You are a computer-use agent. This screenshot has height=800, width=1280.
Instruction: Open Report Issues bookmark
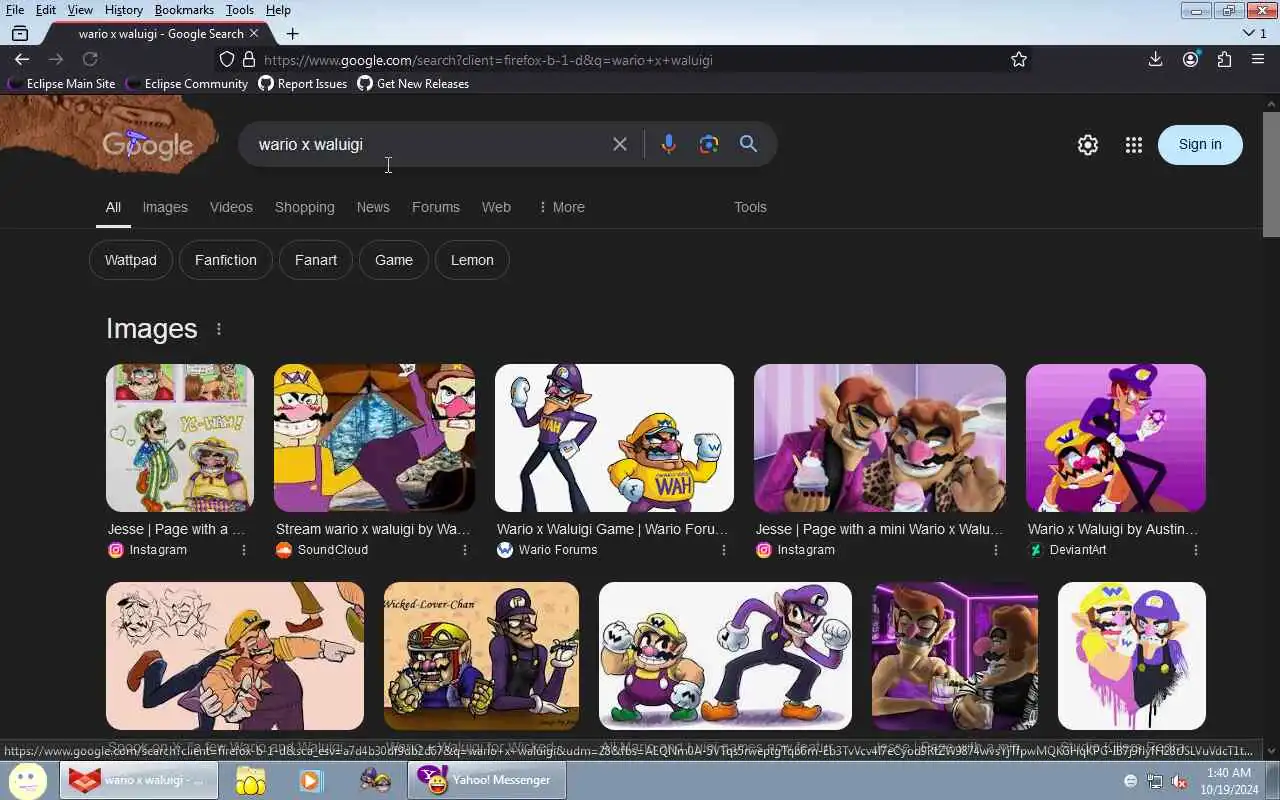(303, 84)
